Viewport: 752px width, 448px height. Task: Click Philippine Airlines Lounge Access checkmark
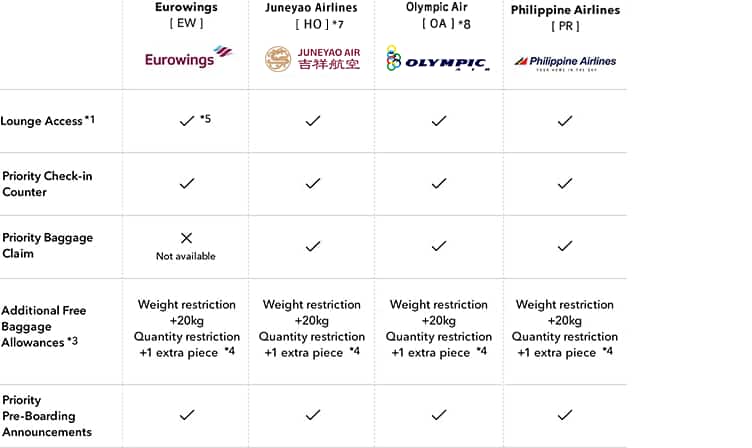point(565,121)
